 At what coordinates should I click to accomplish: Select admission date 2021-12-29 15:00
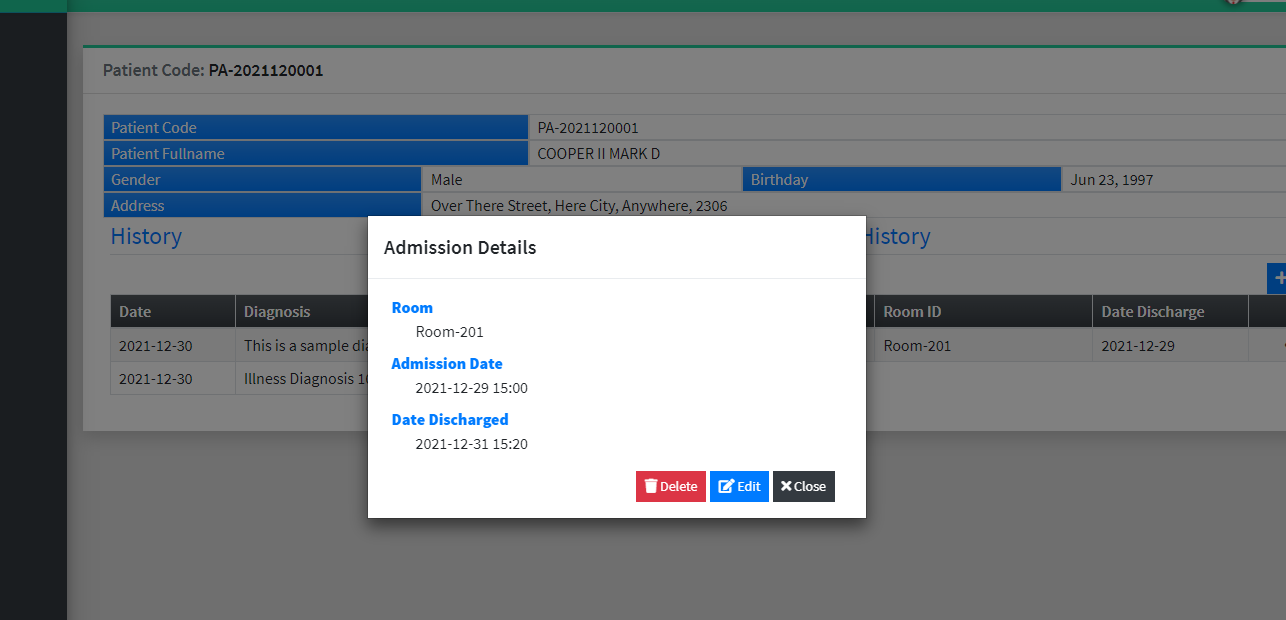[x=472, y=388]
